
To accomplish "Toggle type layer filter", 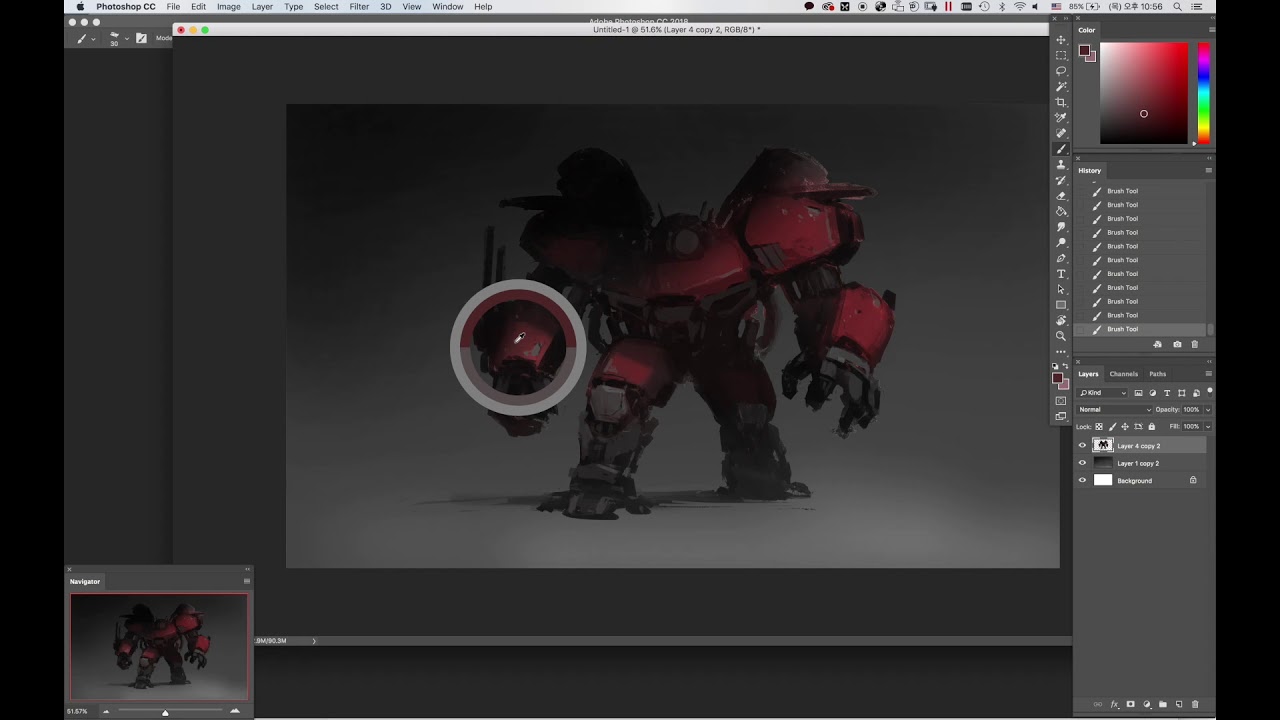I will click(x=1167, y=393).
